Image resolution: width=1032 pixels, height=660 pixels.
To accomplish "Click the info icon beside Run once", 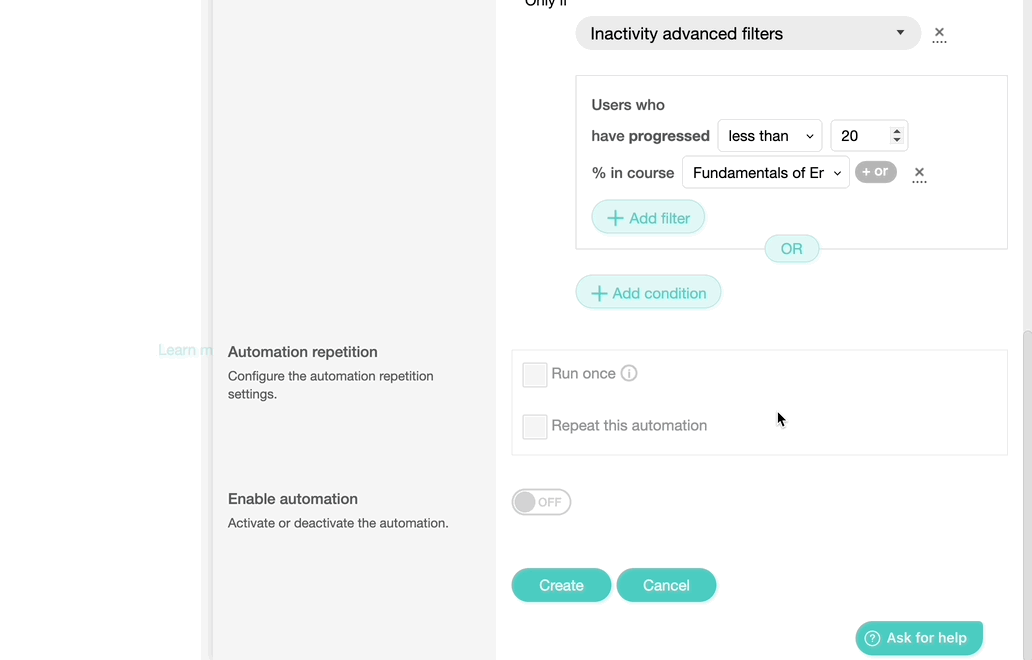I will point(629,373).
